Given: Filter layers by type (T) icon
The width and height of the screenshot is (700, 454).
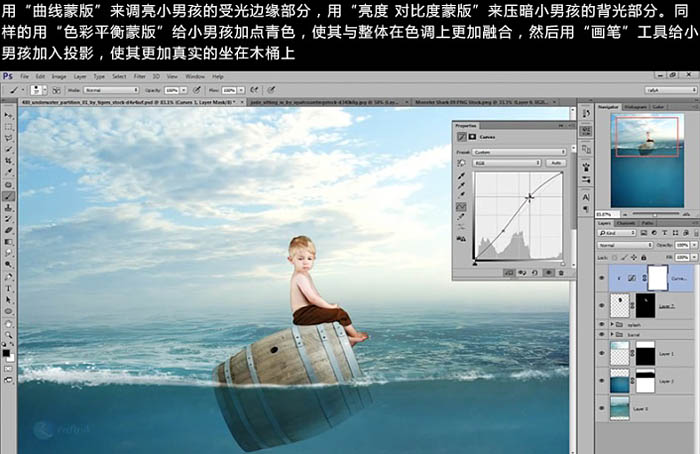Looking at the screenshot, I should click(665, 233).
